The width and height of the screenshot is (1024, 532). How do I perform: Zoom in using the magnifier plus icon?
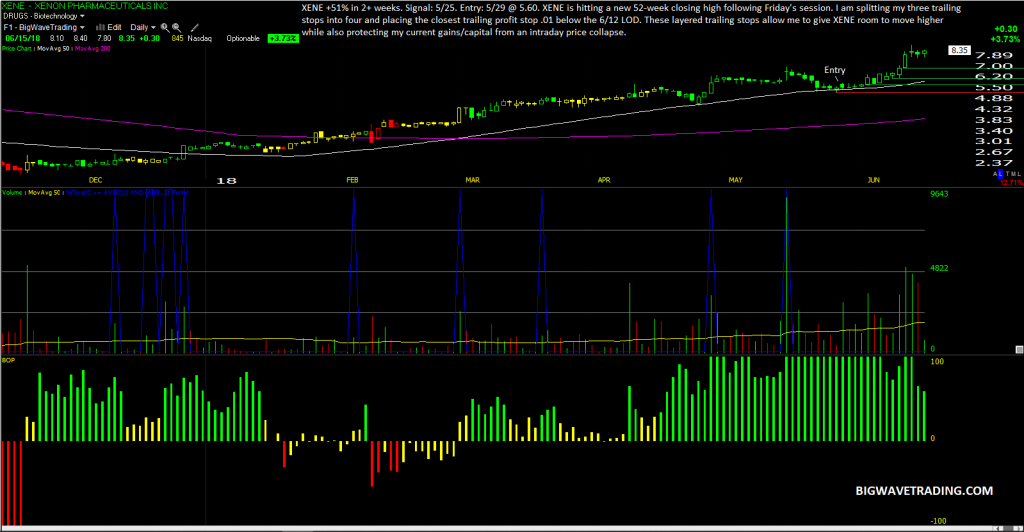(165, 27)
